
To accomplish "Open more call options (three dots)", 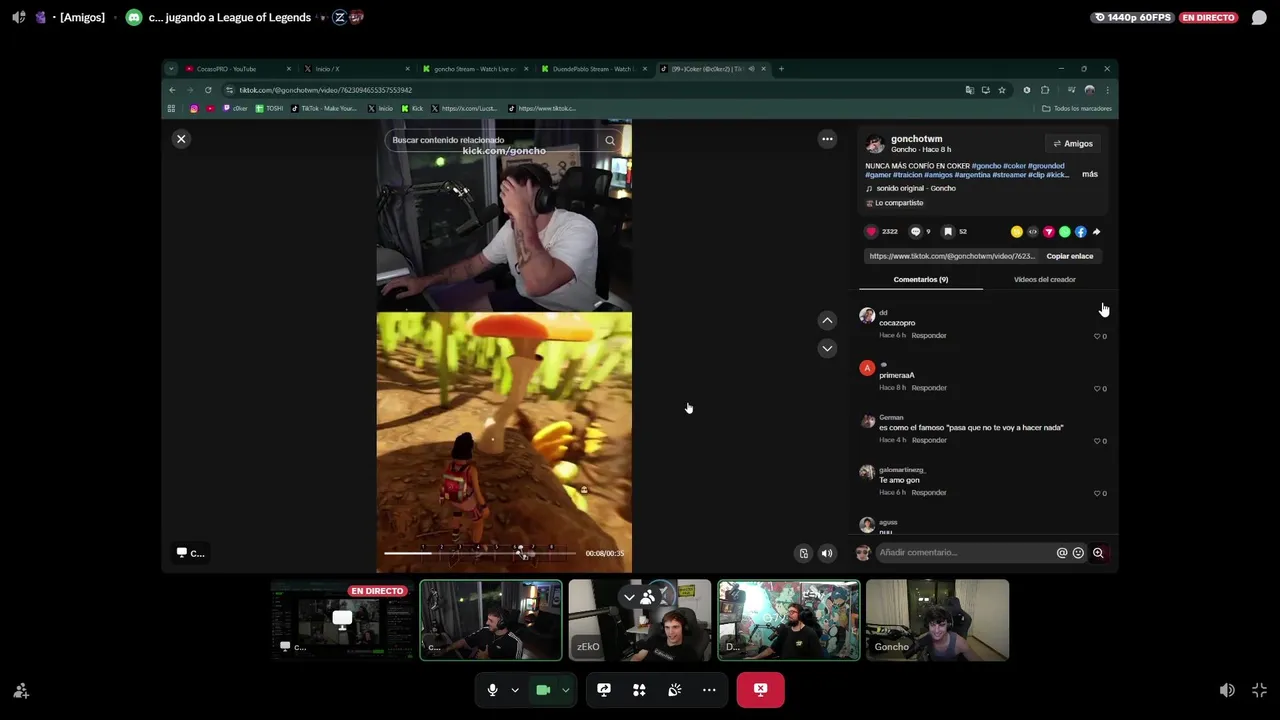I will (x=709, y=690).
